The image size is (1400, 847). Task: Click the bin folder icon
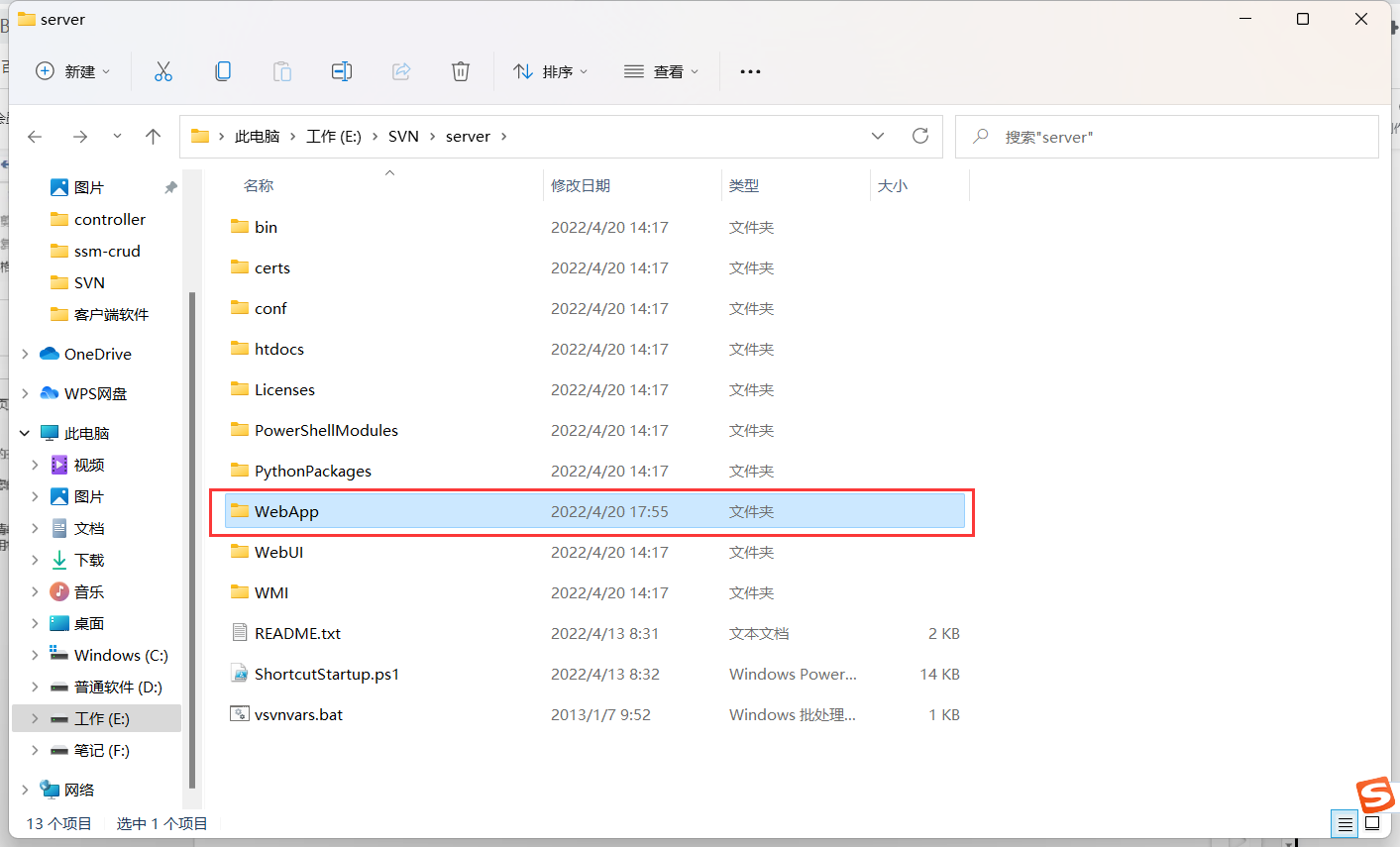pyautogui.click(x=240, y=227)
